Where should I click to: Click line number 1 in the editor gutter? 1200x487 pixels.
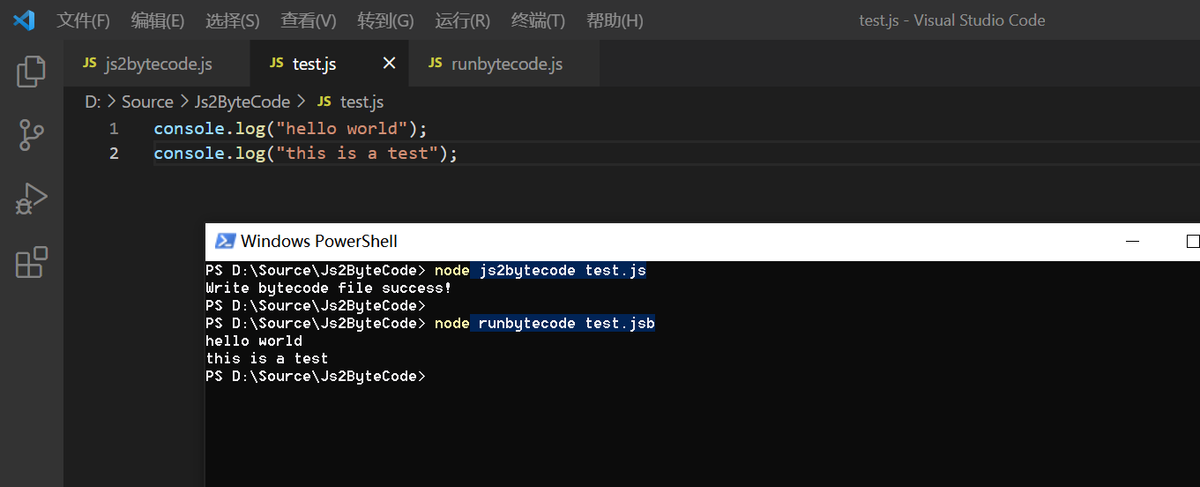tap(113, 129)
